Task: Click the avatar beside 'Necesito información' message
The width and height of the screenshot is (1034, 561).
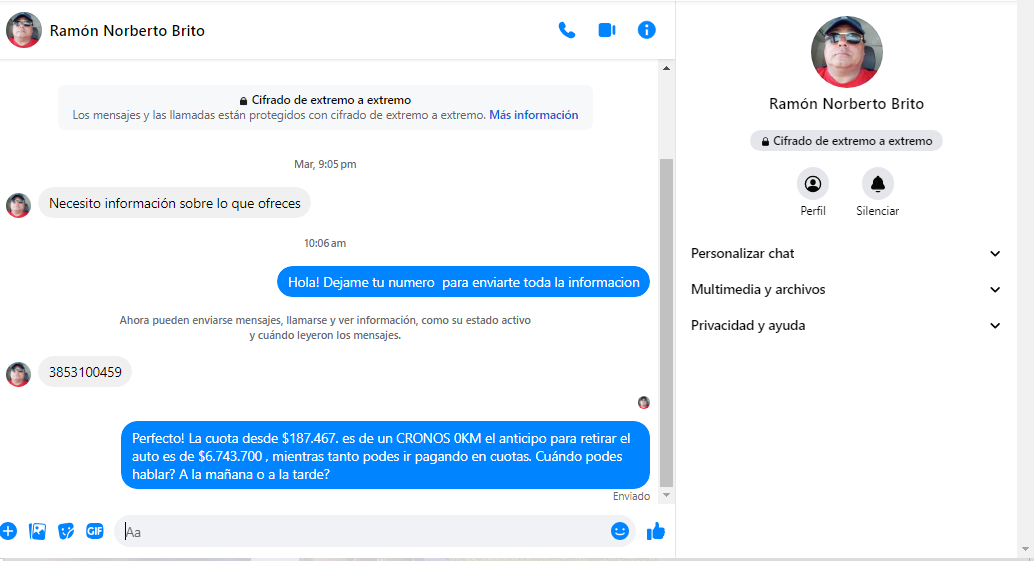Action: [18, 206]
